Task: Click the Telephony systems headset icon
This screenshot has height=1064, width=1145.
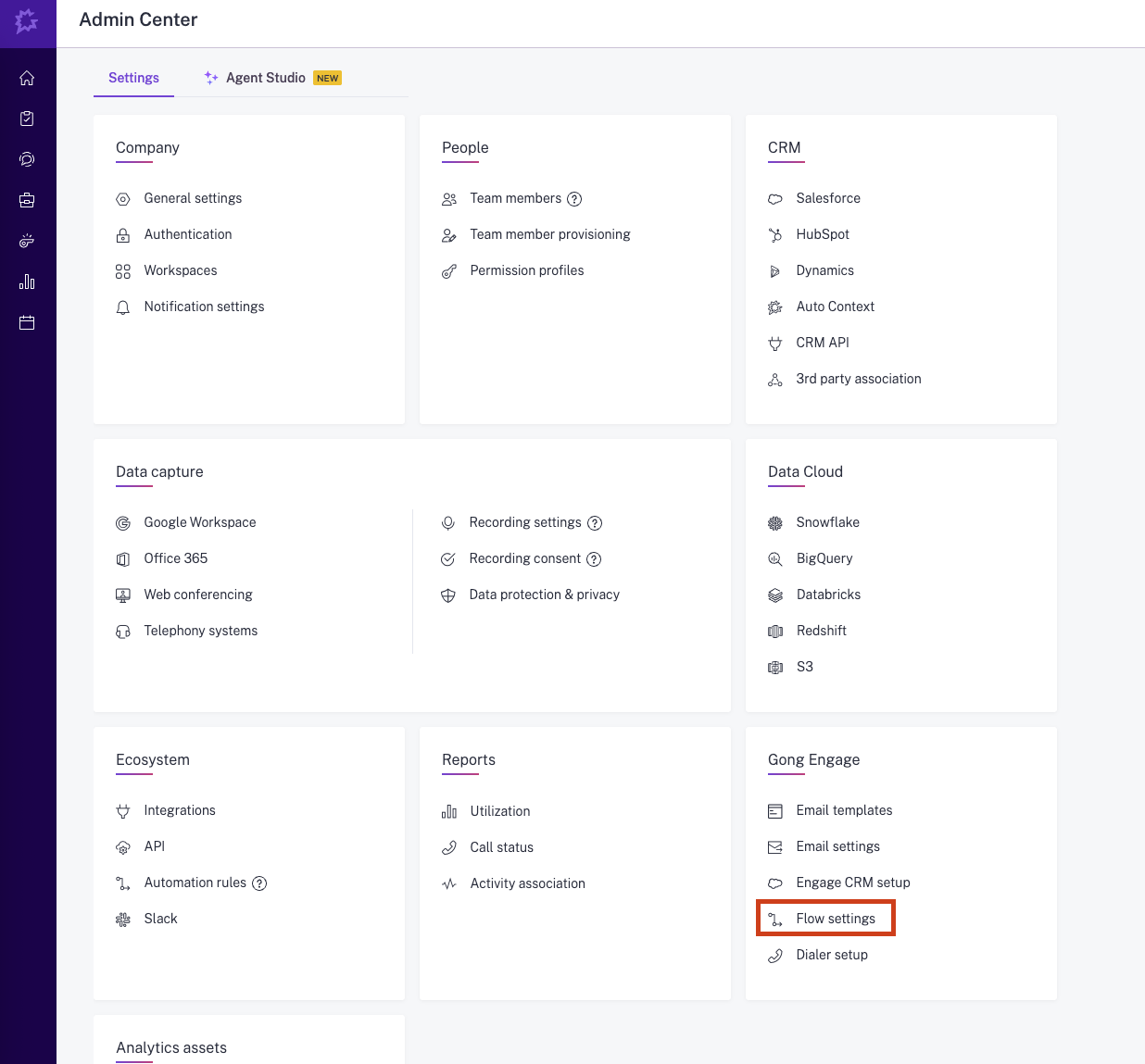Action: (123, 632)
